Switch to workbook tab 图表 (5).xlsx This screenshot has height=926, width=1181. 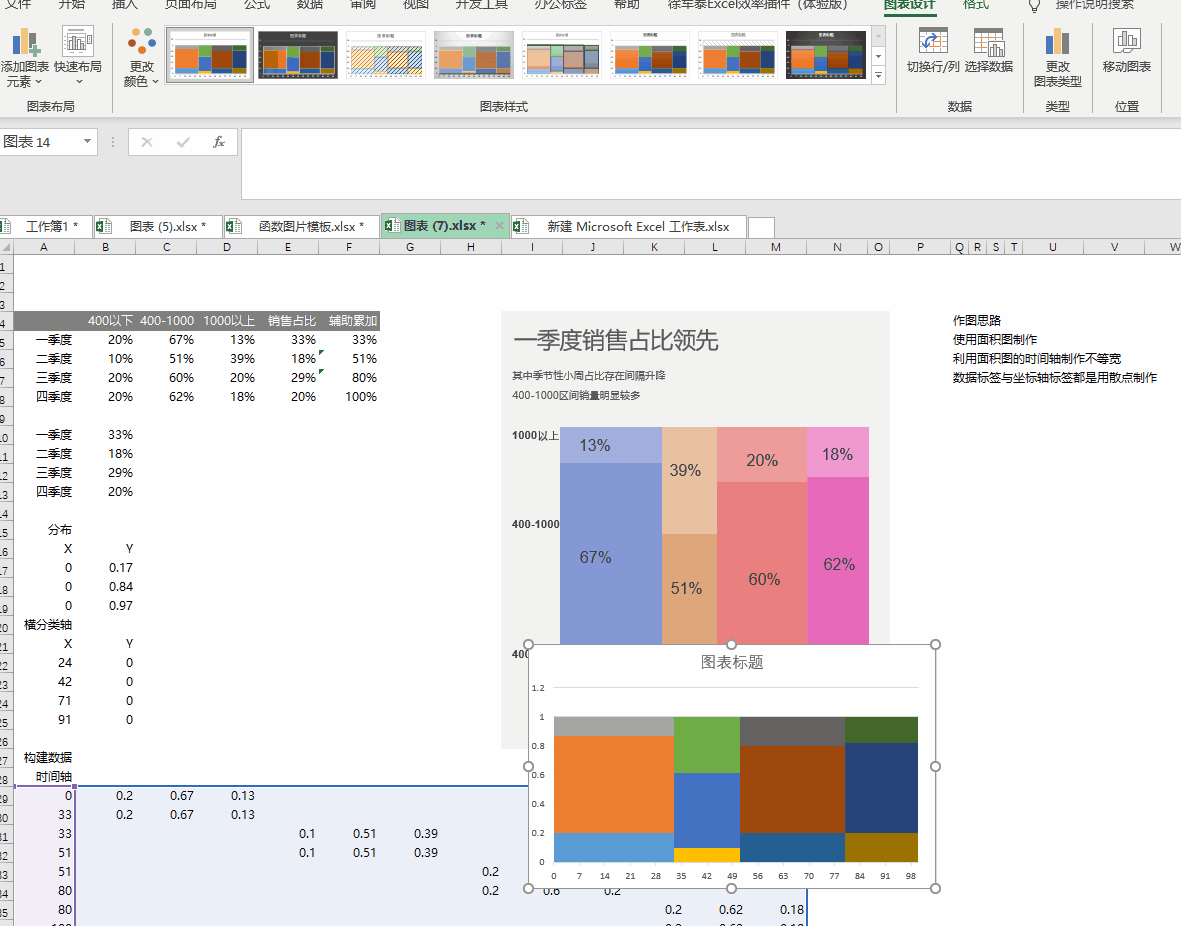coord(158,226)
